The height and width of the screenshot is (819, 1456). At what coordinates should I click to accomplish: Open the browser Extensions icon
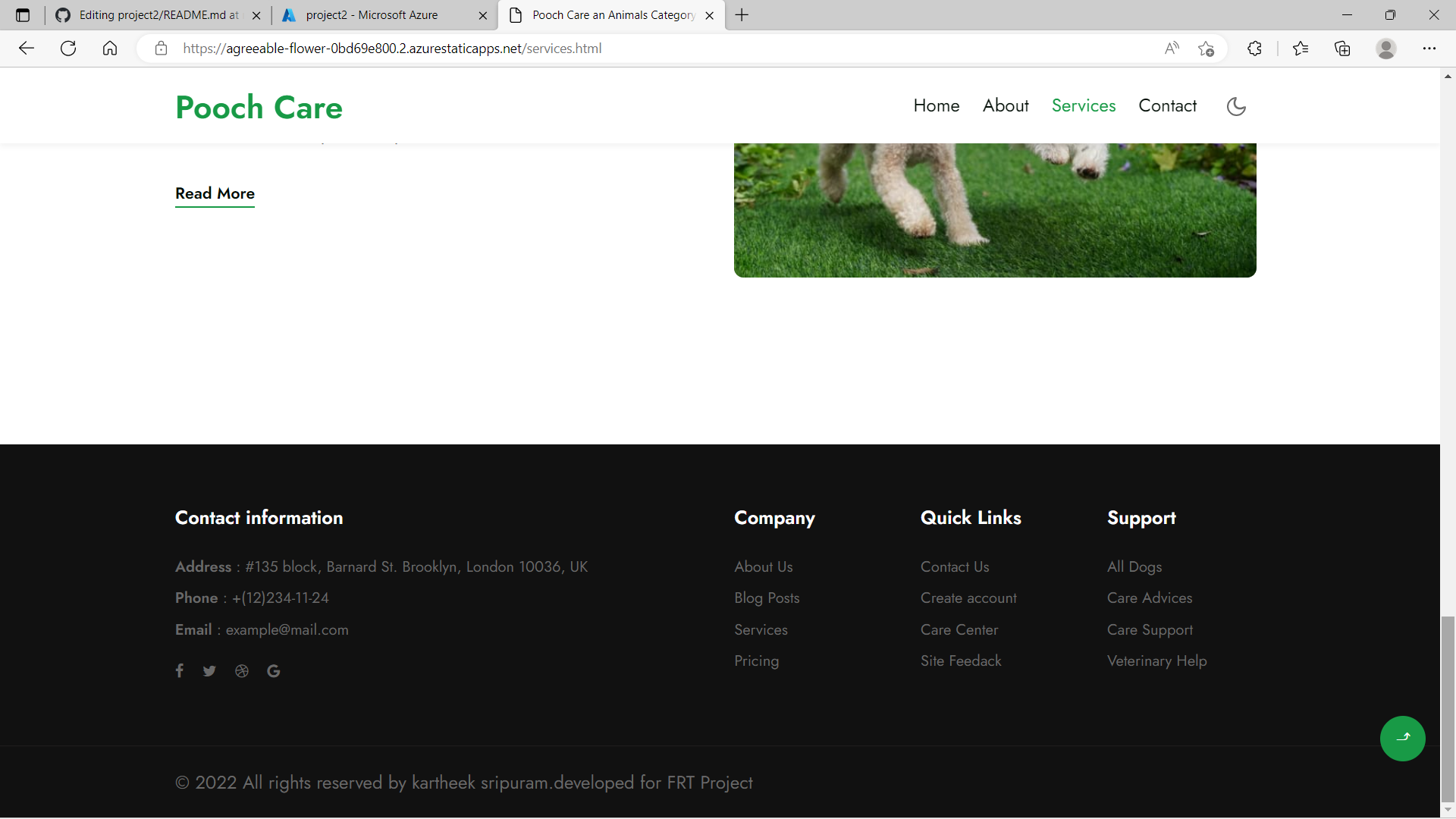click(1254, 48)
